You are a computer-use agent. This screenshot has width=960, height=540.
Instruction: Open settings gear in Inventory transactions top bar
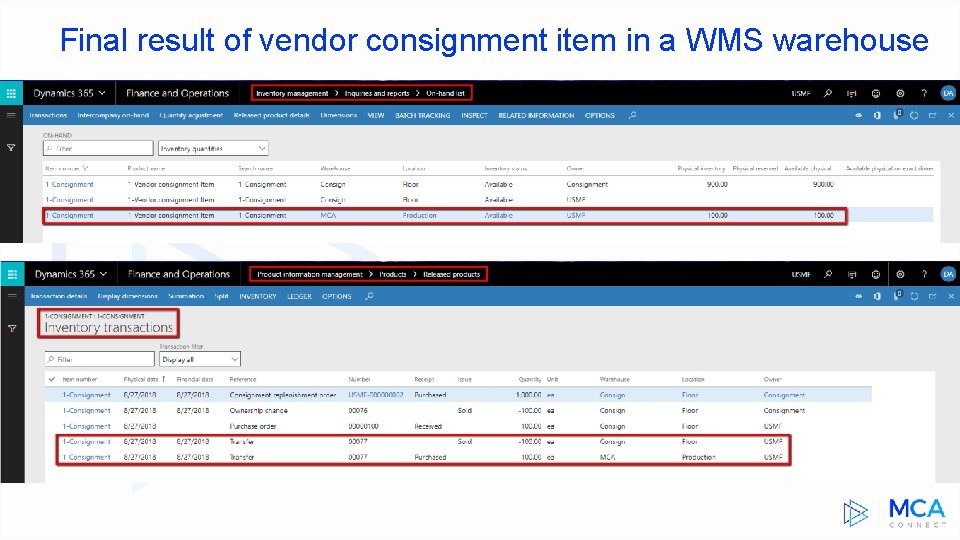[900, 274]
